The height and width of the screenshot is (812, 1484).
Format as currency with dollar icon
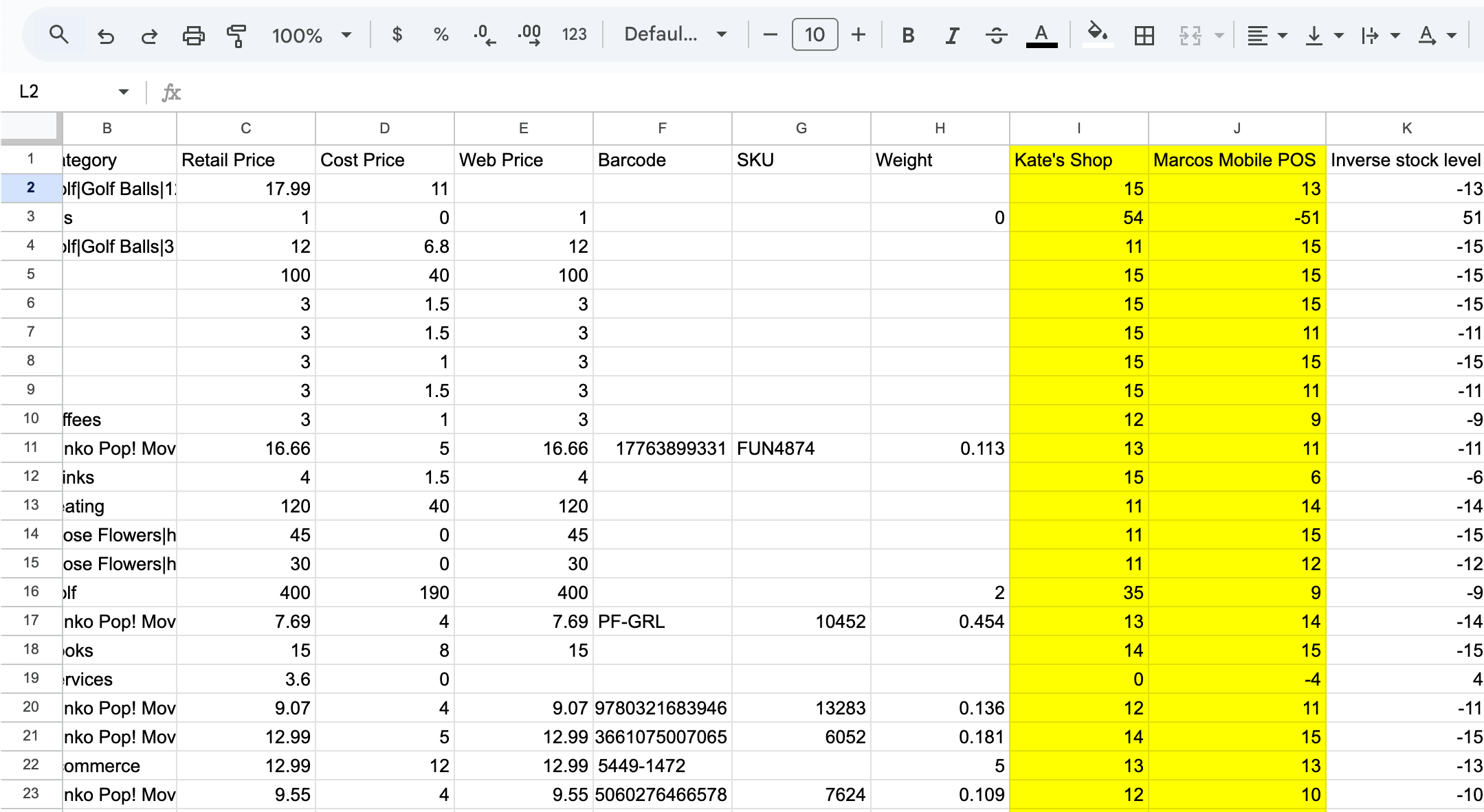click(x=397, y=34)
